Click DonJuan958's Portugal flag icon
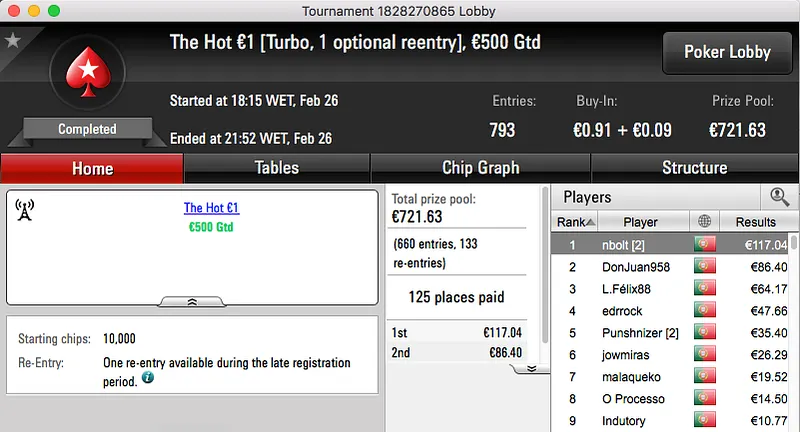Image resolution: width=800 pixels, height=432 pixels. [707, 267]
